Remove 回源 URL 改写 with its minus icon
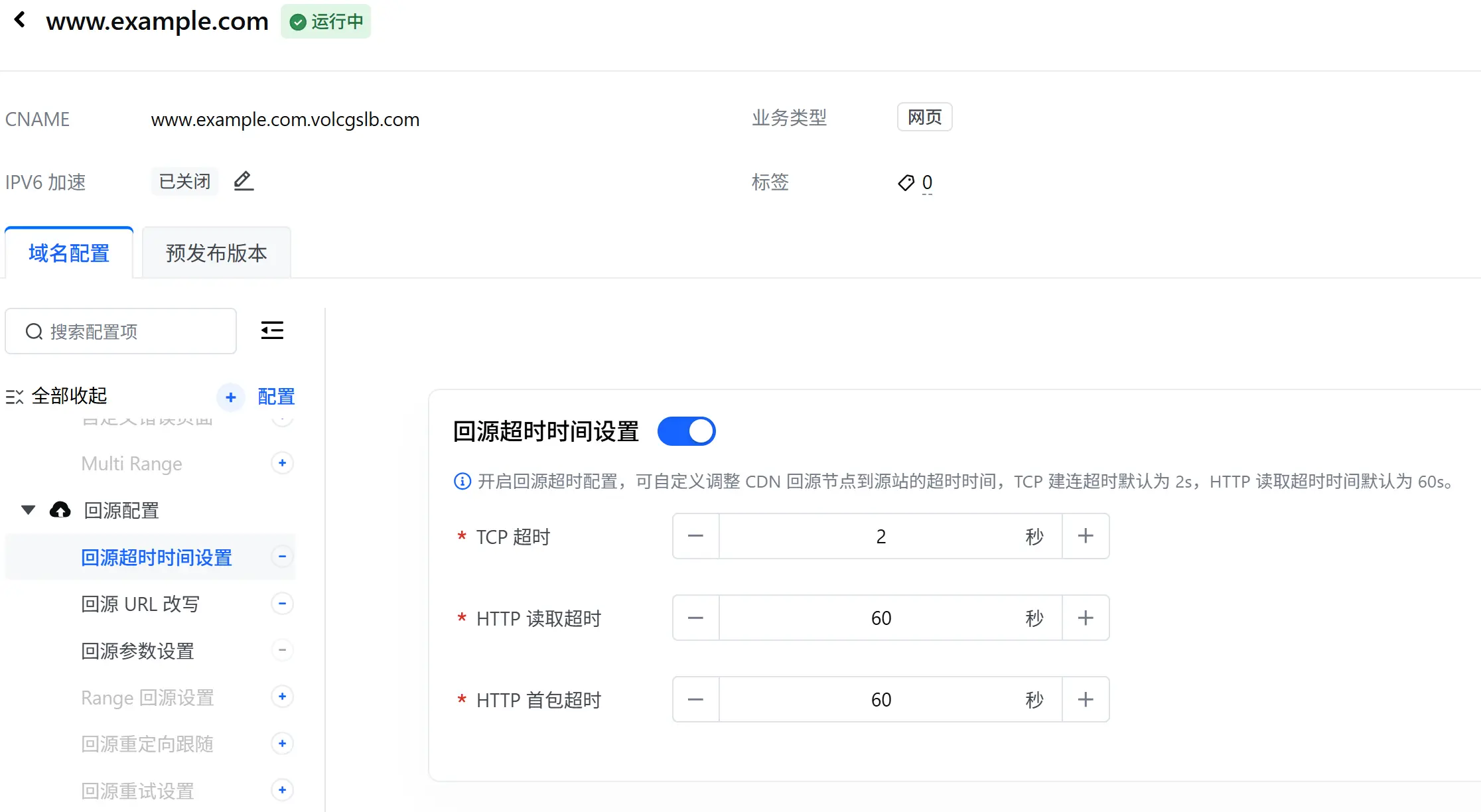 point(283,604)
